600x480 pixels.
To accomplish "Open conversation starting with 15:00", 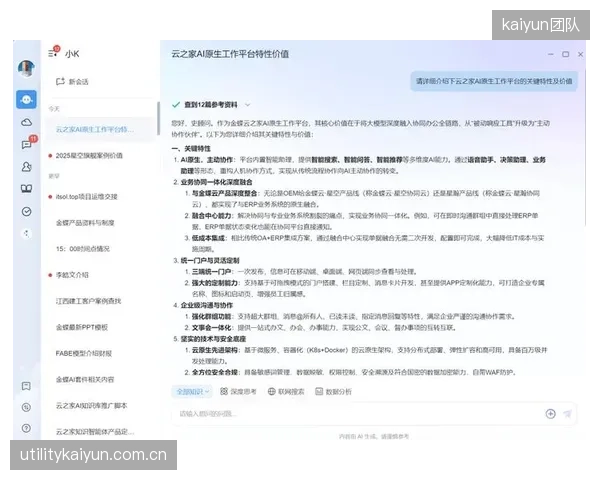I will coord(83,249).
